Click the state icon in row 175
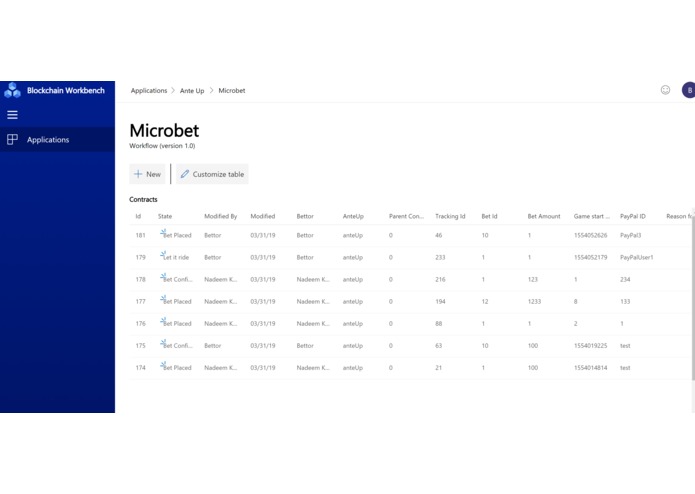 pos(163,342)
